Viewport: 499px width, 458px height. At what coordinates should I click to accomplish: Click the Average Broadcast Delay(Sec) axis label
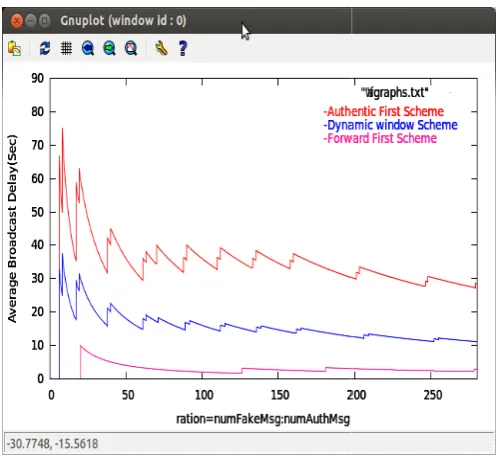click(12, 229)
